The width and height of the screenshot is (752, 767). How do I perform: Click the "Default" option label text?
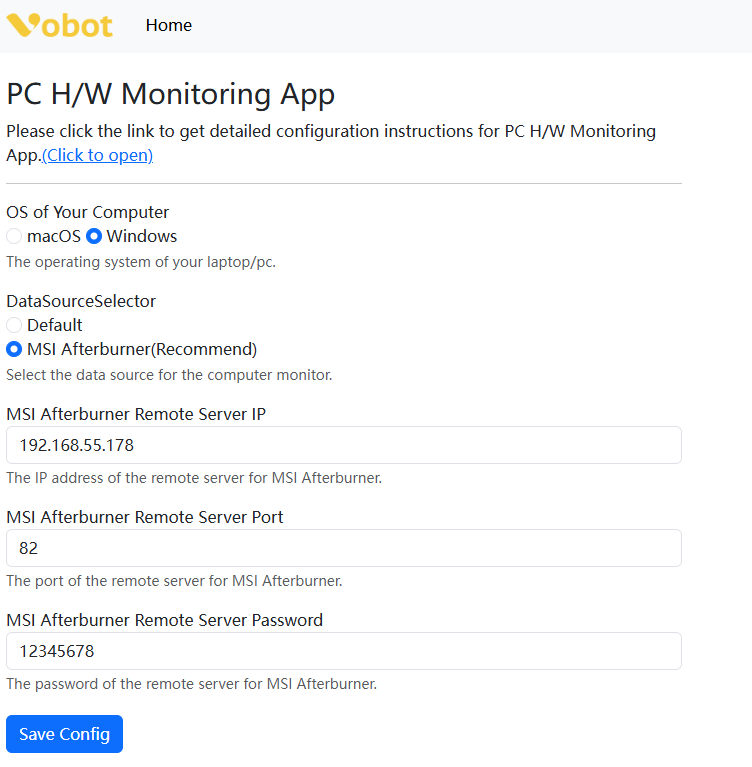tap(55, 325)
